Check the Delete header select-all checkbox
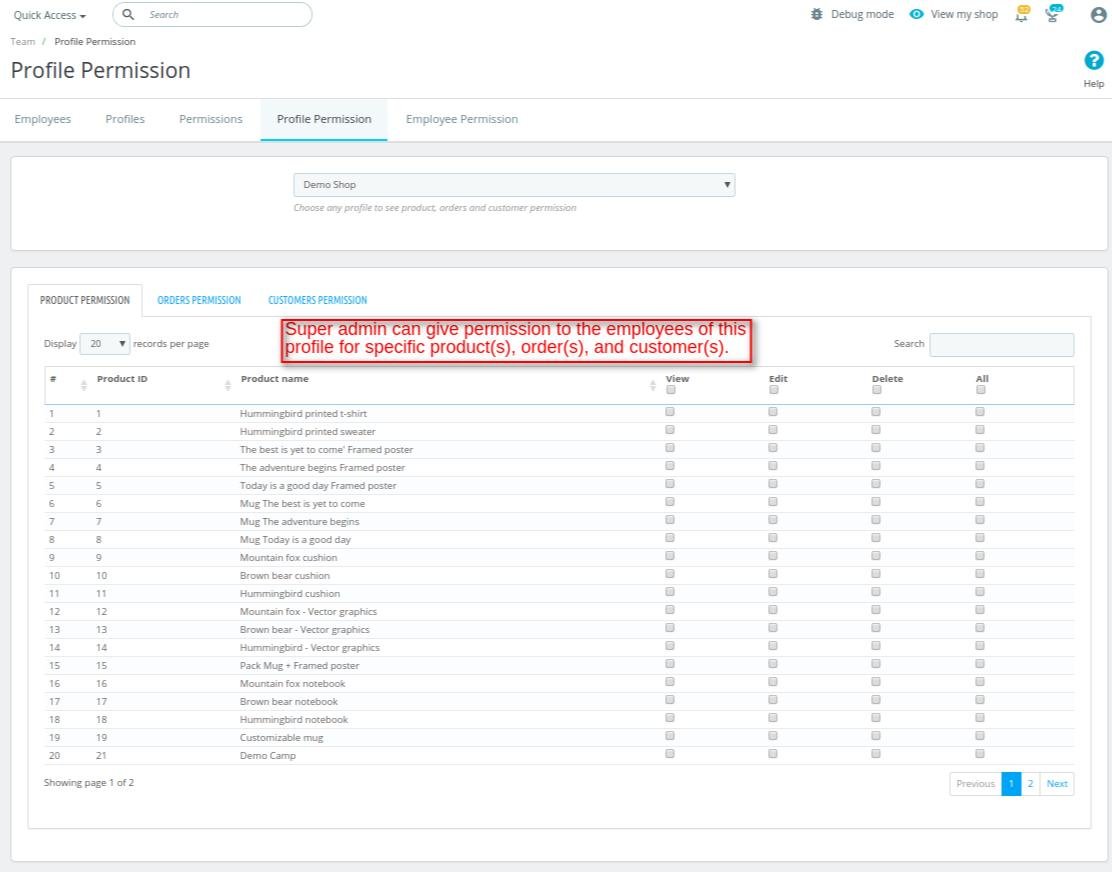 pos(877,390)
